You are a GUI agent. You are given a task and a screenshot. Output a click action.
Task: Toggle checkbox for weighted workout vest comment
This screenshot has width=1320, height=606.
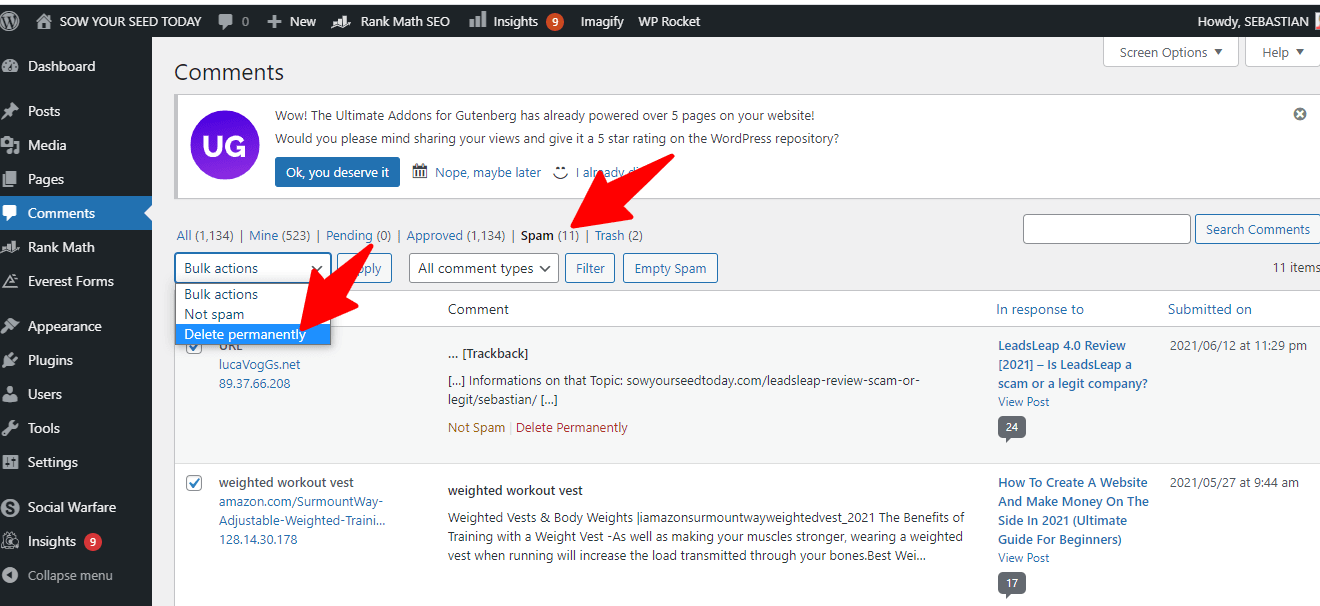point(194,483)
